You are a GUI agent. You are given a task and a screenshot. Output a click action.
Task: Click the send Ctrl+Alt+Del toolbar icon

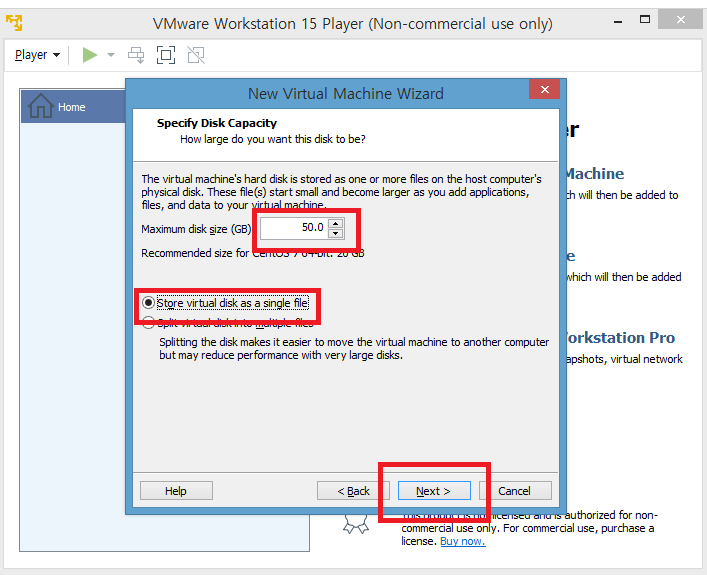pos(136,55)
